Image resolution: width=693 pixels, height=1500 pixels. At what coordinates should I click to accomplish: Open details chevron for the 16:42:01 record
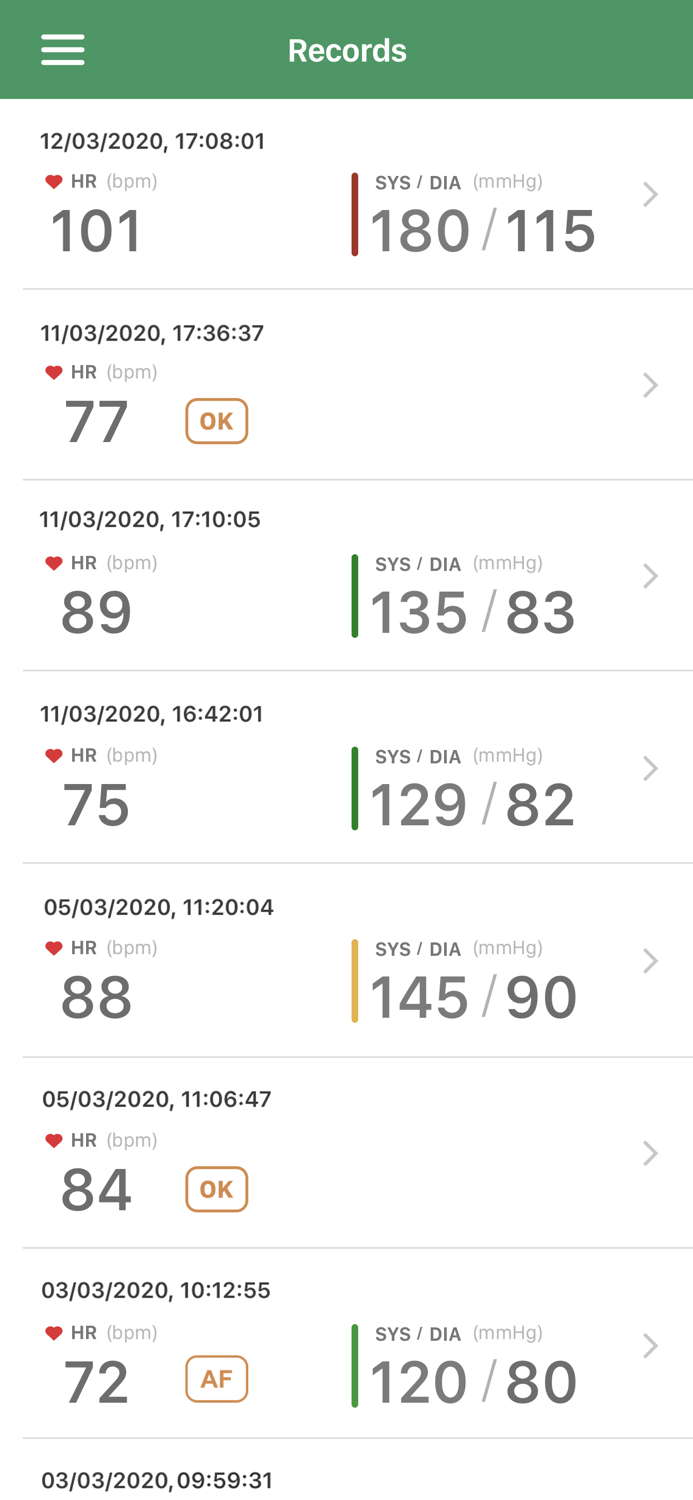(x=651, y=766)
